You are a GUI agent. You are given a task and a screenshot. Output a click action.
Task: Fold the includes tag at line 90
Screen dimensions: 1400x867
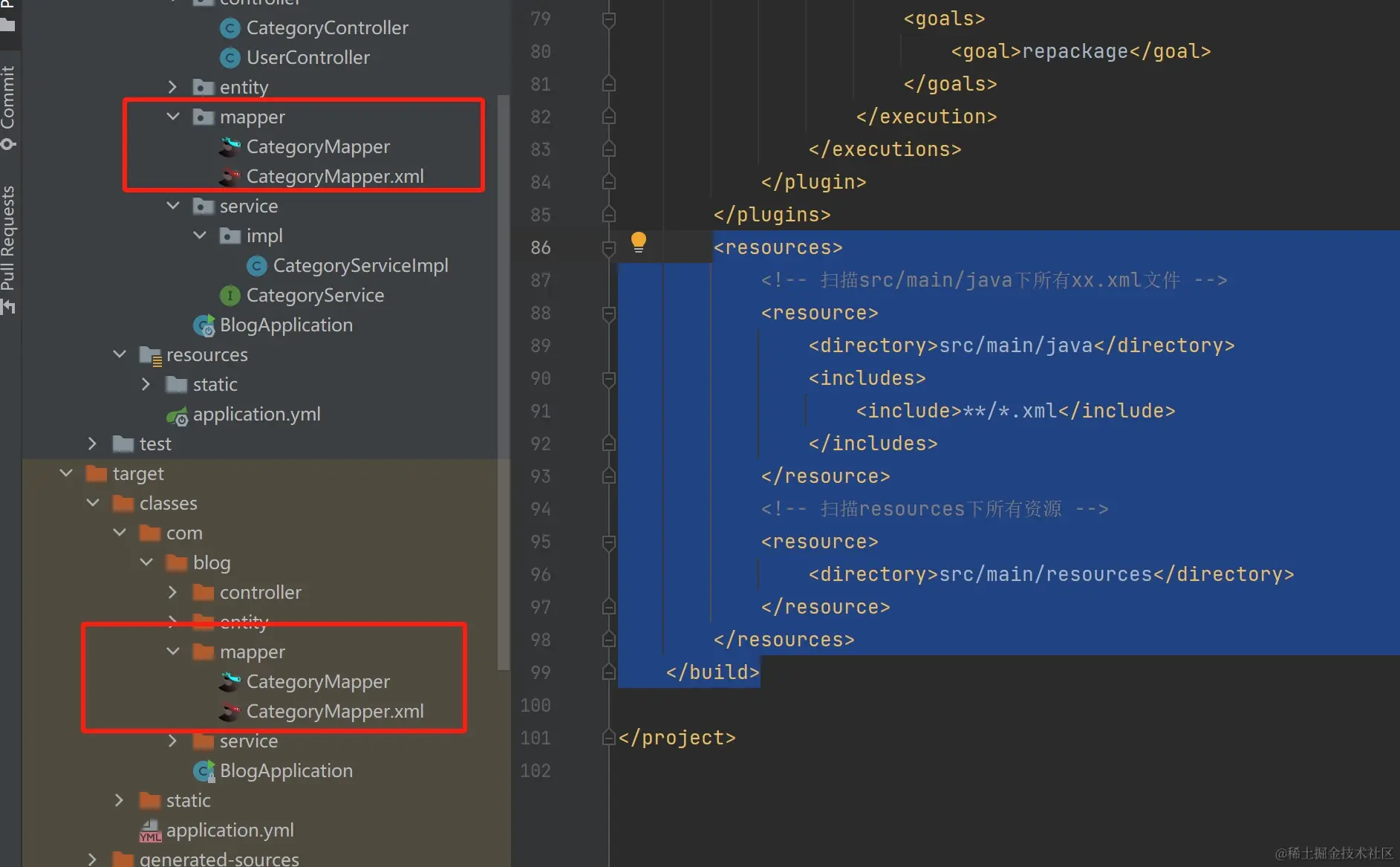coord(609,378)
